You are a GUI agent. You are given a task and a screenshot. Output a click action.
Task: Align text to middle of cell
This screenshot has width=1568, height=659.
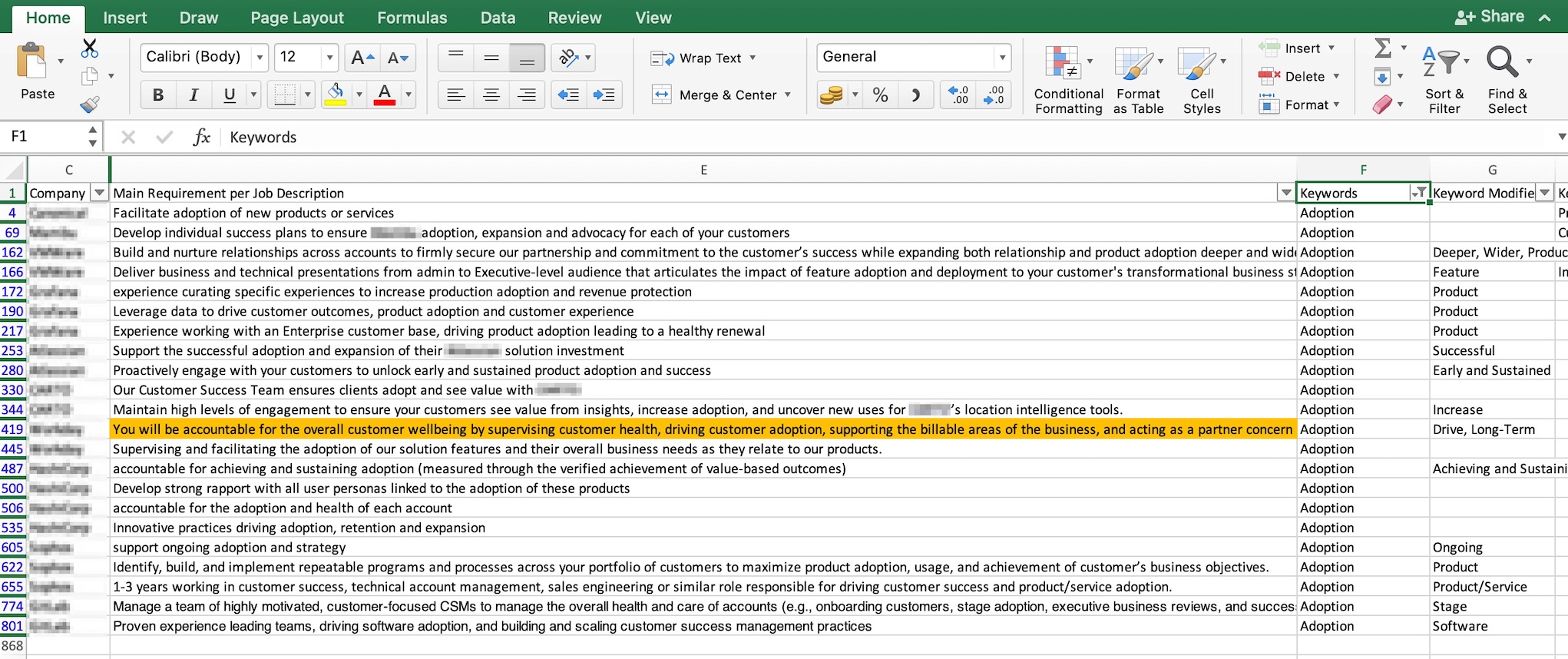pyautogui.click(x=491, y=58)
